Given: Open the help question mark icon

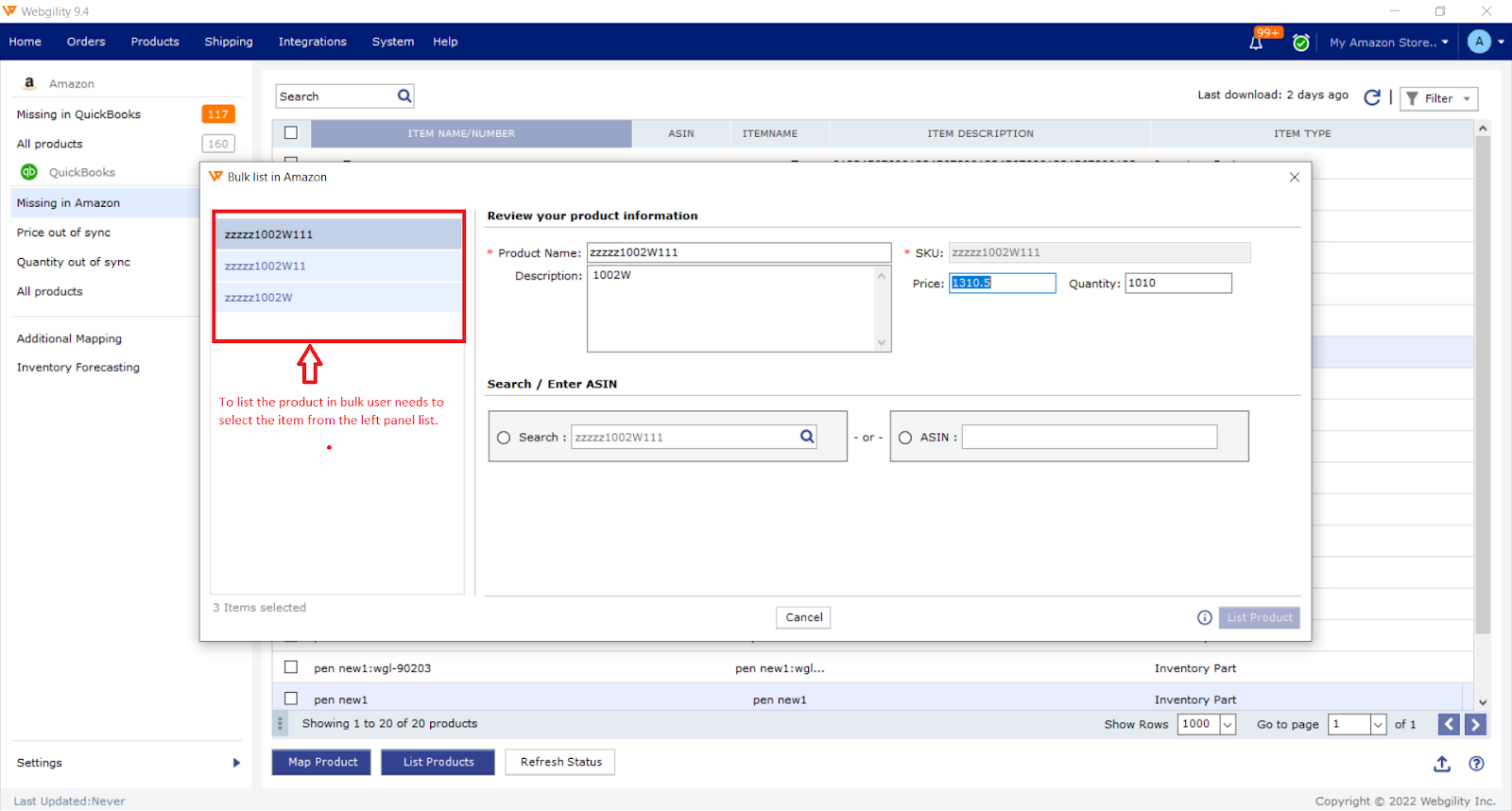Looking at the screenshot, I should click(x=1476, y=764).
